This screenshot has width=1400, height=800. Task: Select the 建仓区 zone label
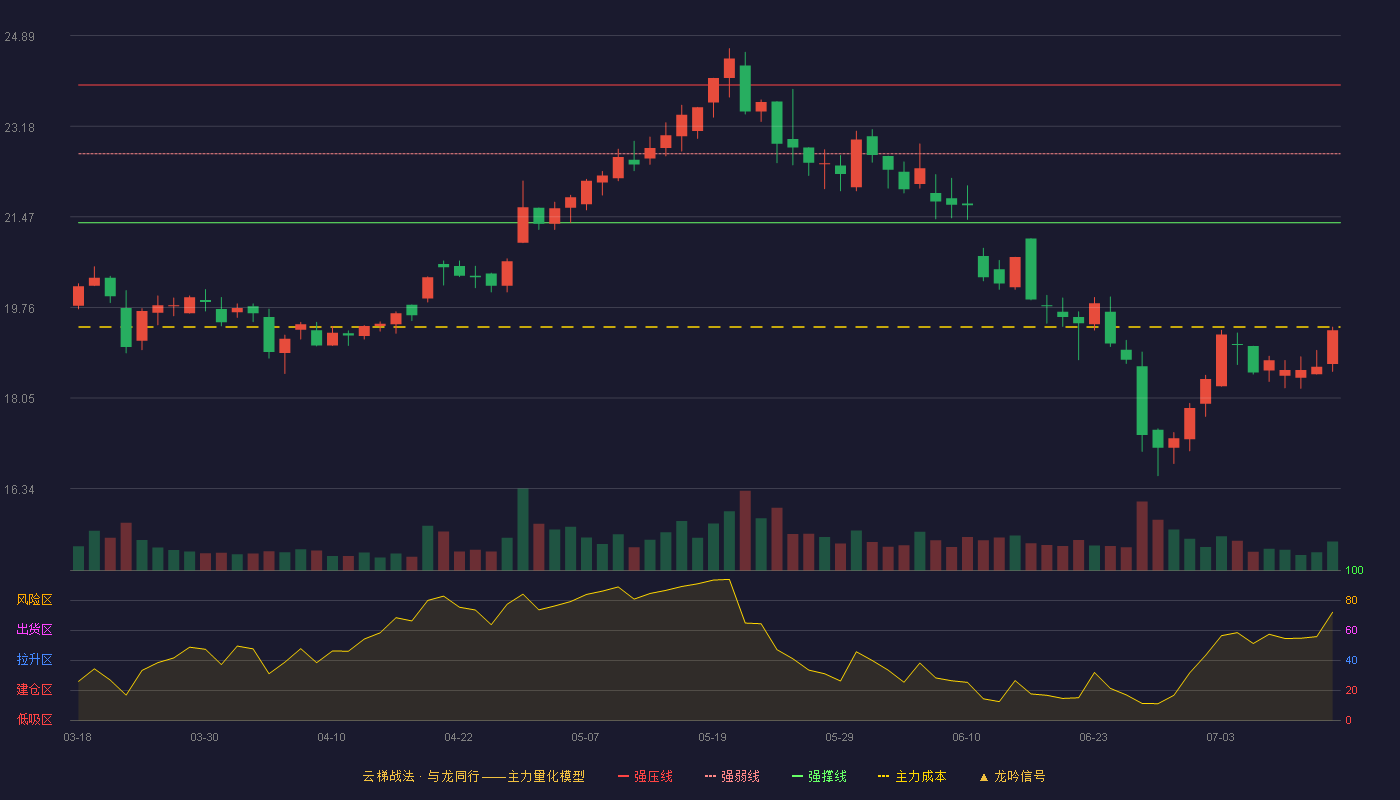coord(35,690)
